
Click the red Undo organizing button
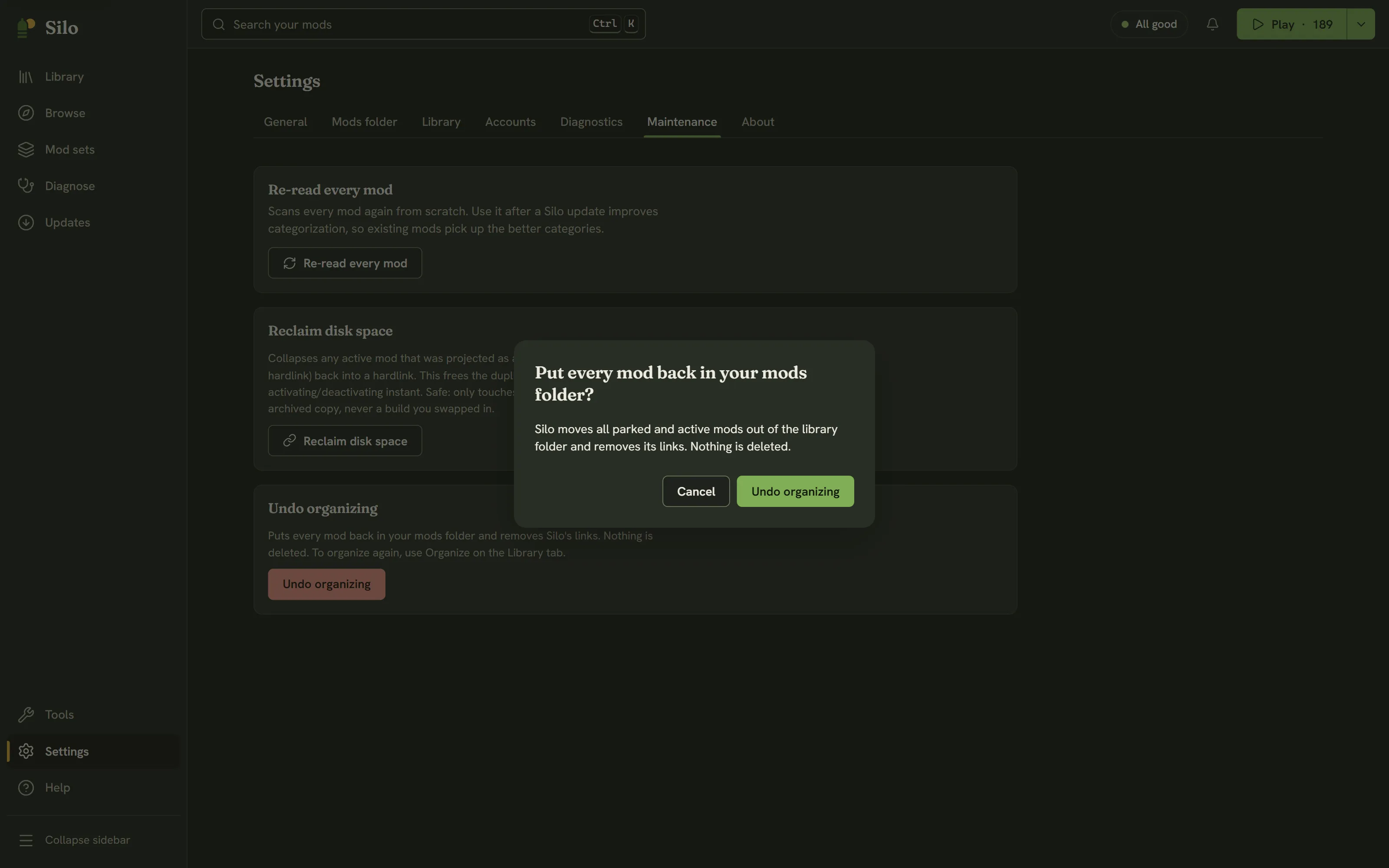click(326, 585)
